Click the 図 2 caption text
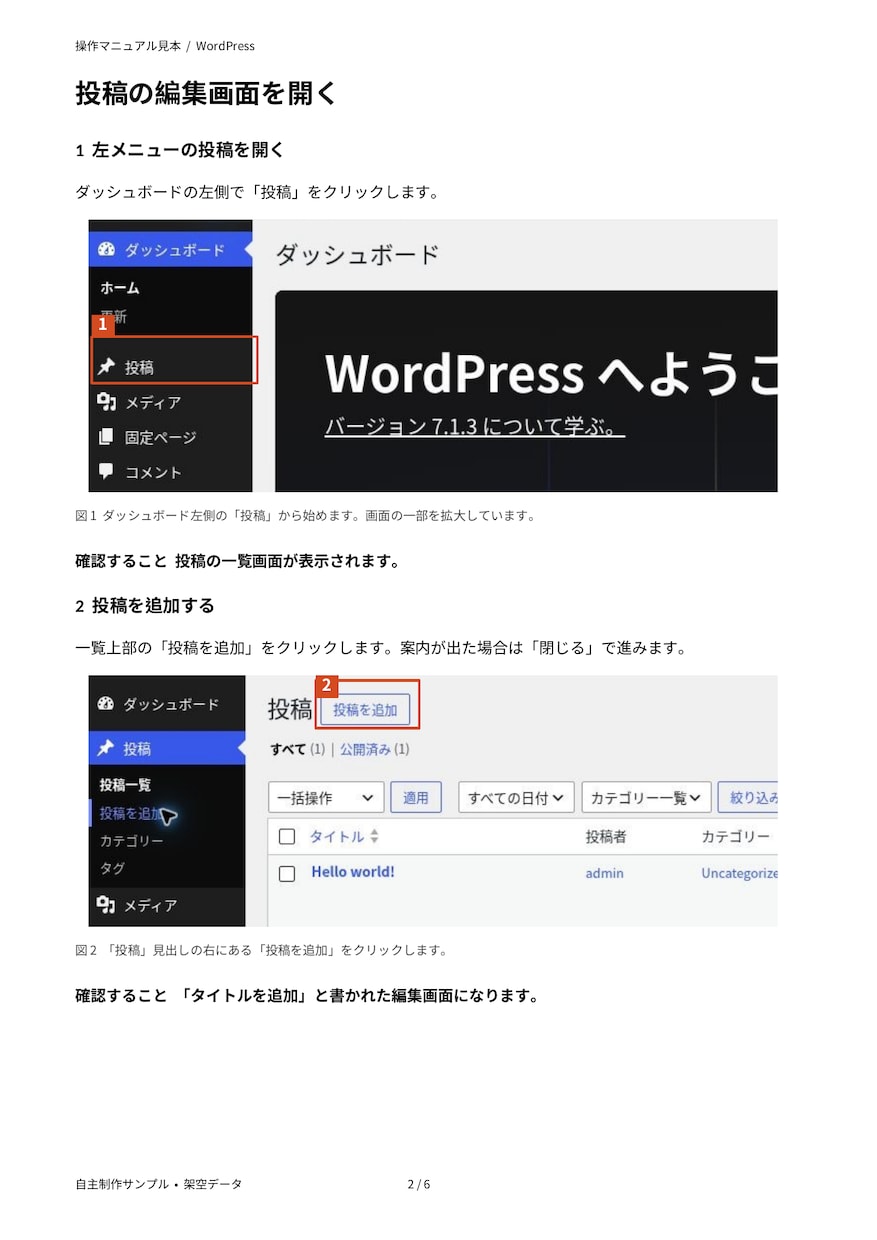Image resolution: width=877 pixels, height=1240 pixels. pyautogui.click(x=261, y=950)
